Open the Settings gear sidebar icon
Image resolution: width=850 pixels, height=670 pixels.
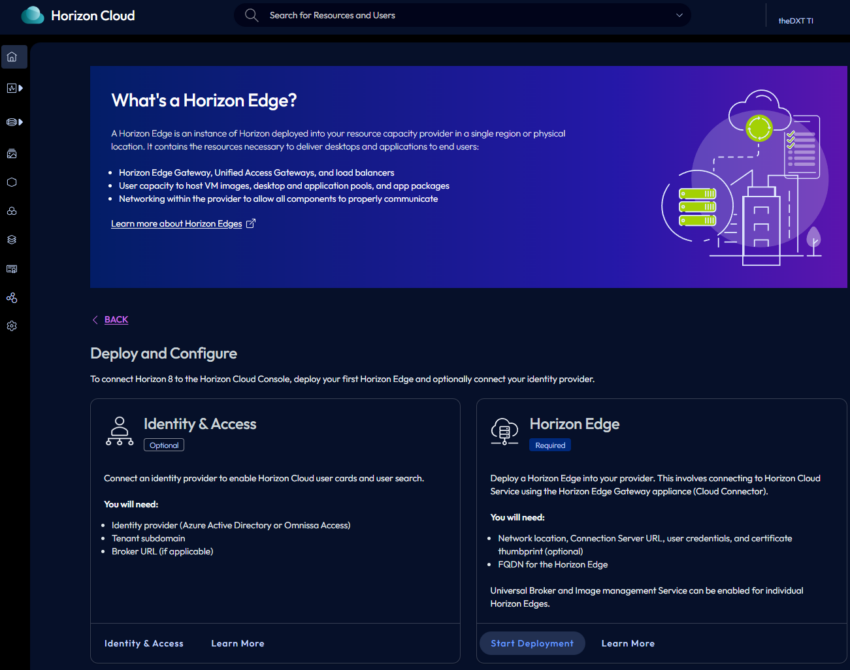(x=12, y=326)
